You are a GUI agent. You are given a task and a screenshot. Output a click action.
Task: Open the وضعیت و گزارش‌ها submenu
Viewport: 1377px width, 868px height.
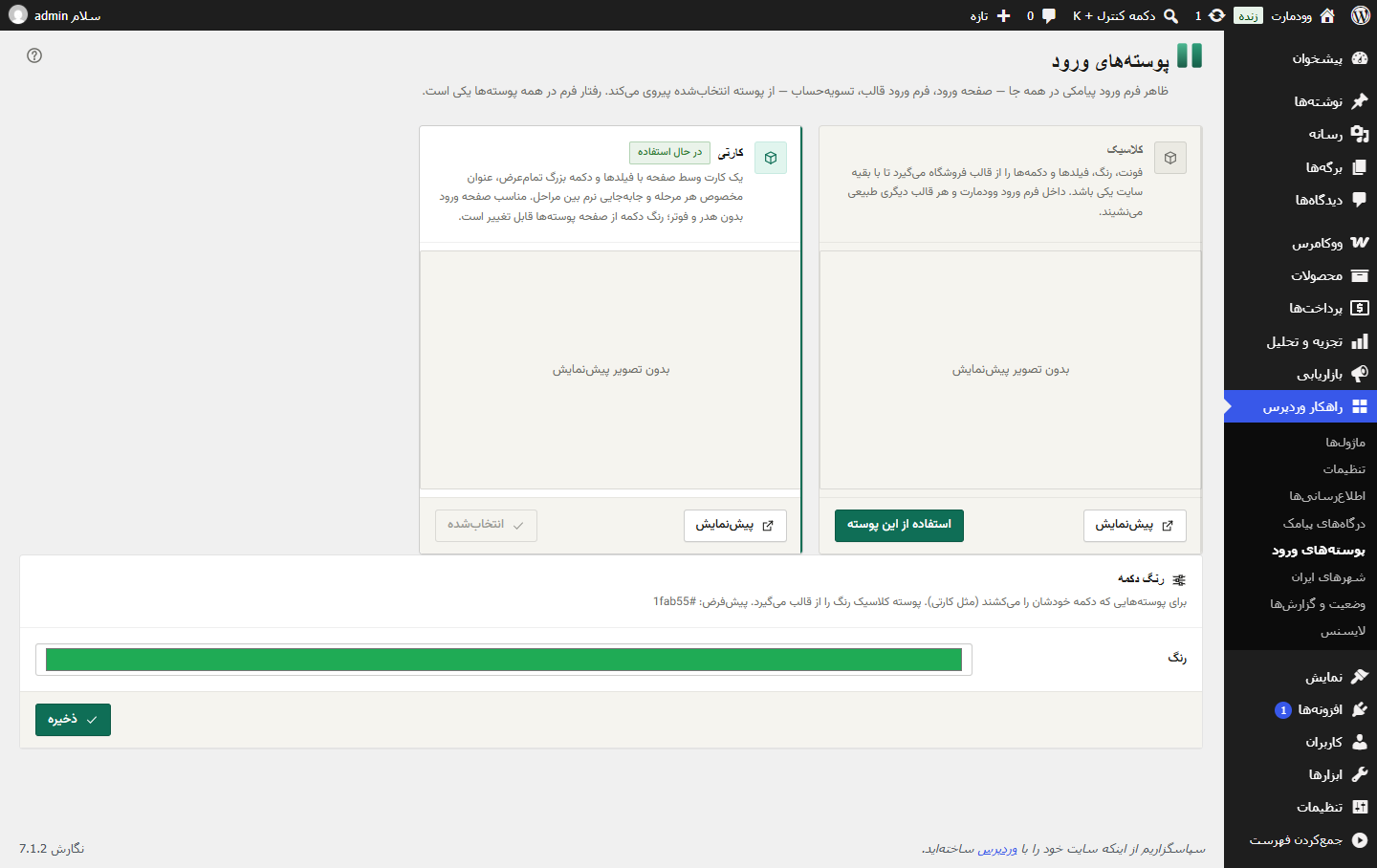(1318, 603)
